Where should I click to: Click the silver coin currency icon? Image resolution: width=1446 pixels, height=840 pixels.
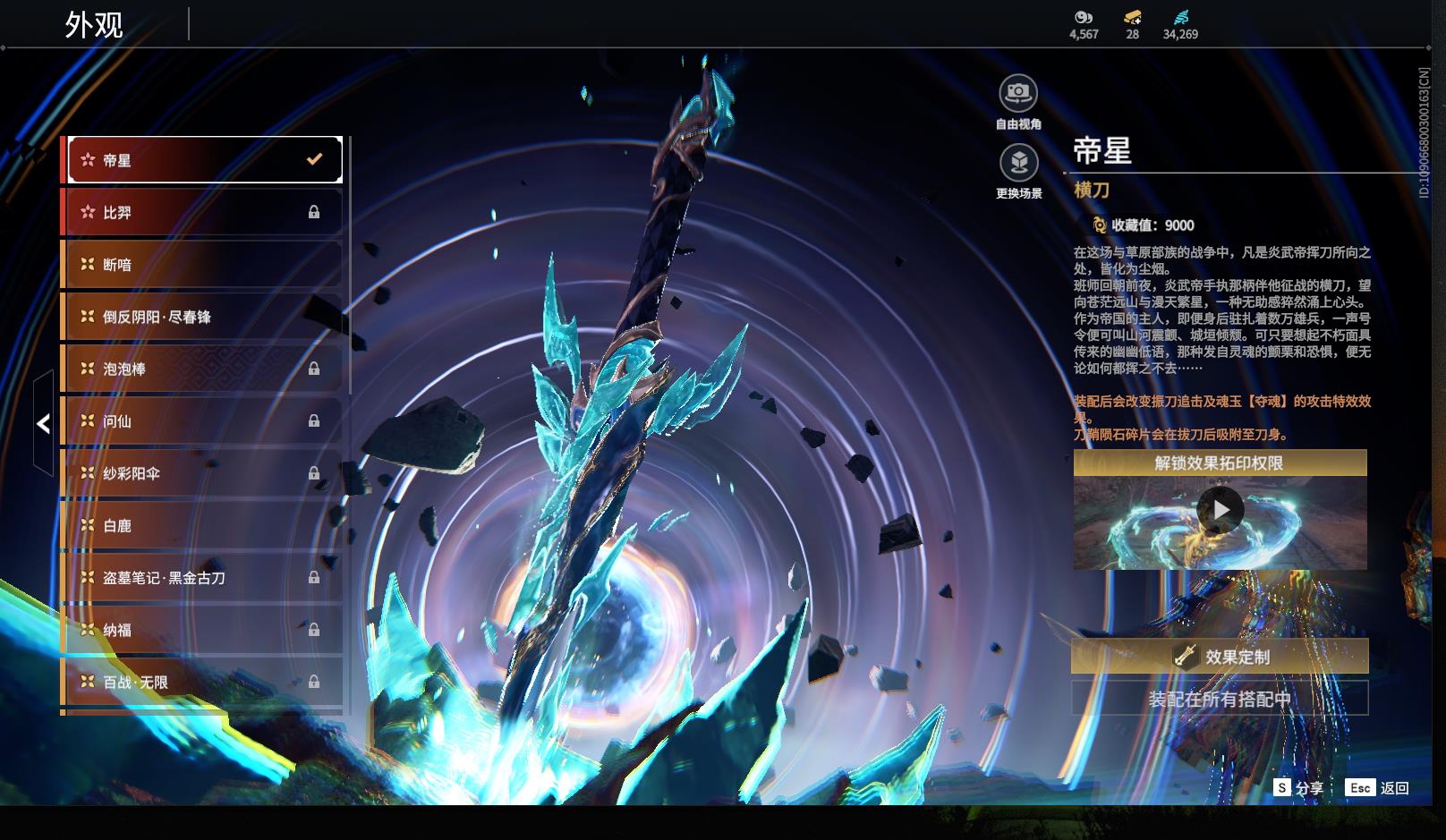point(1084,17)
